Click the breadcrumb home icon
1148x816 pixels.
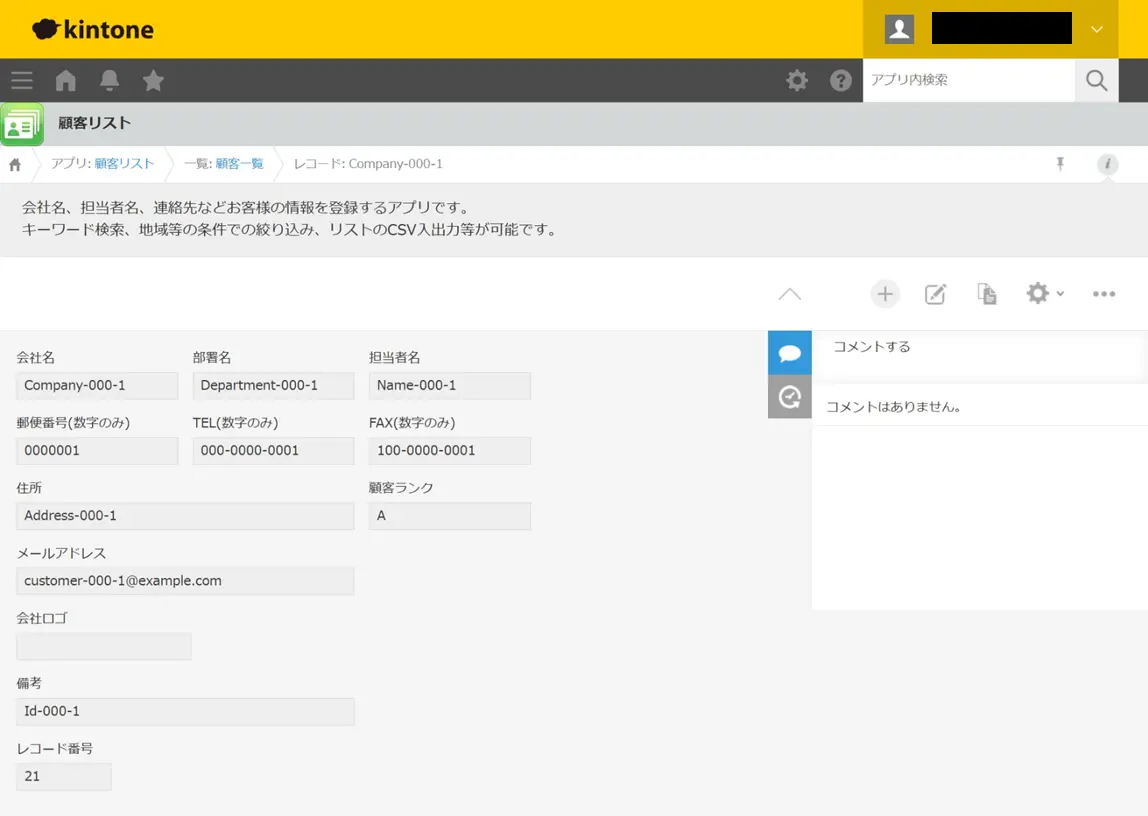tap(15, 165)
